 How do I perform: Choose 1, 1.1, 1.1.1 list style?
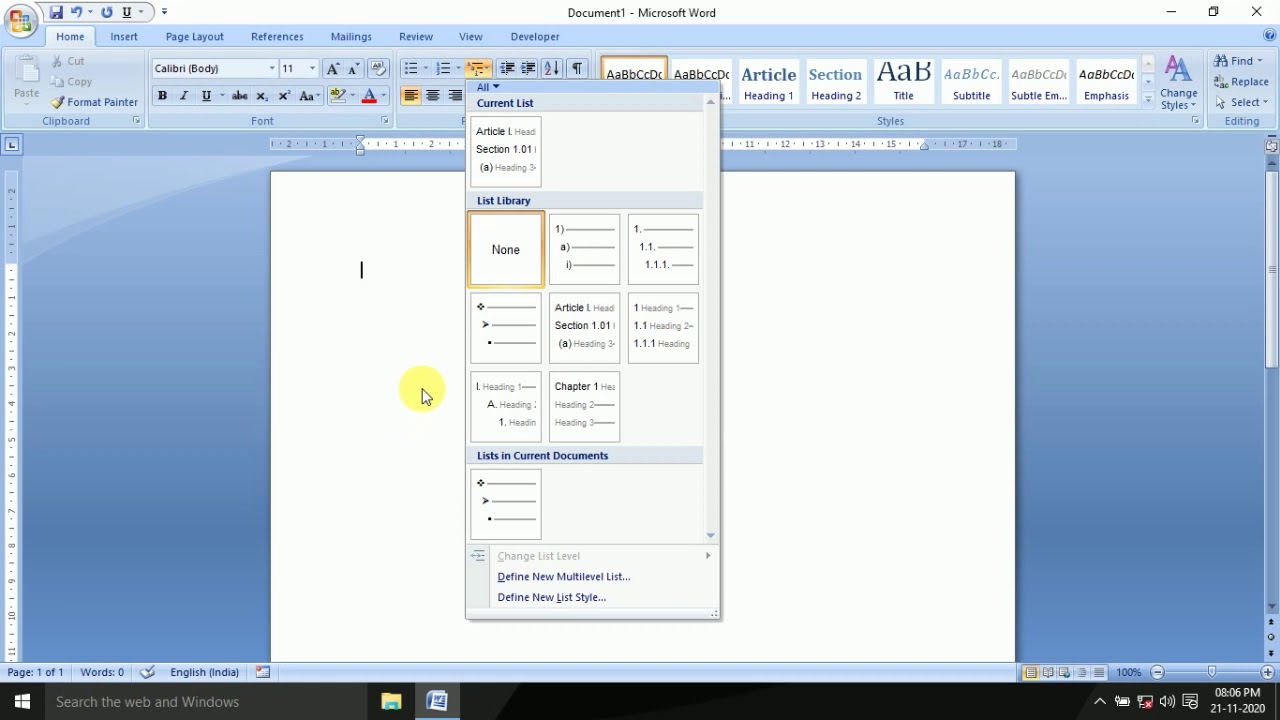(x=664, y=250)
